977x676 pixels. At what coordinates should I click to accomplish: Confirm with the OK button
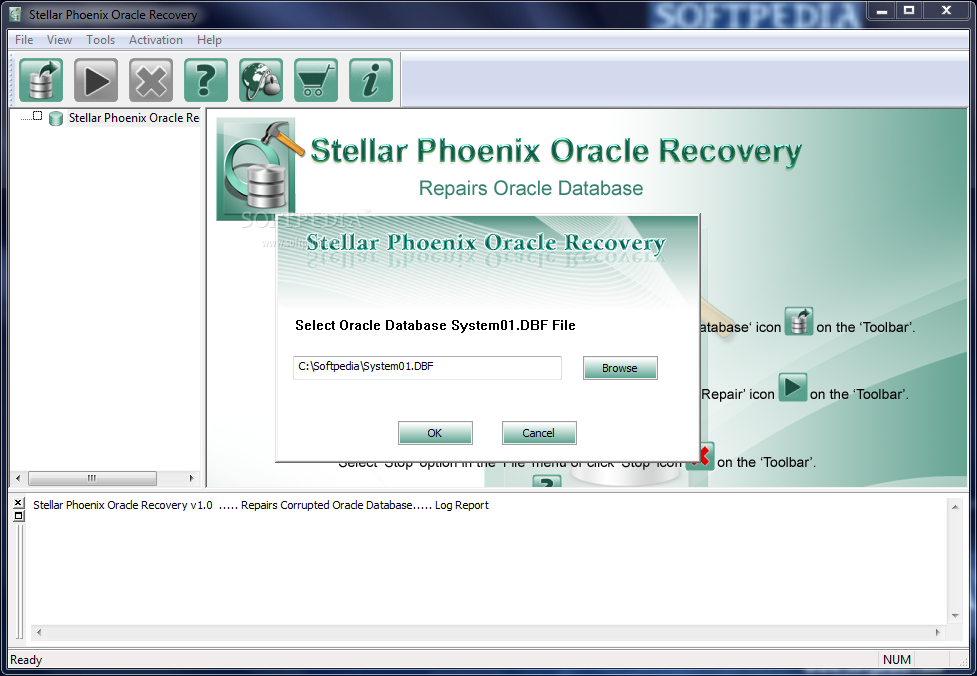point(435,433)
